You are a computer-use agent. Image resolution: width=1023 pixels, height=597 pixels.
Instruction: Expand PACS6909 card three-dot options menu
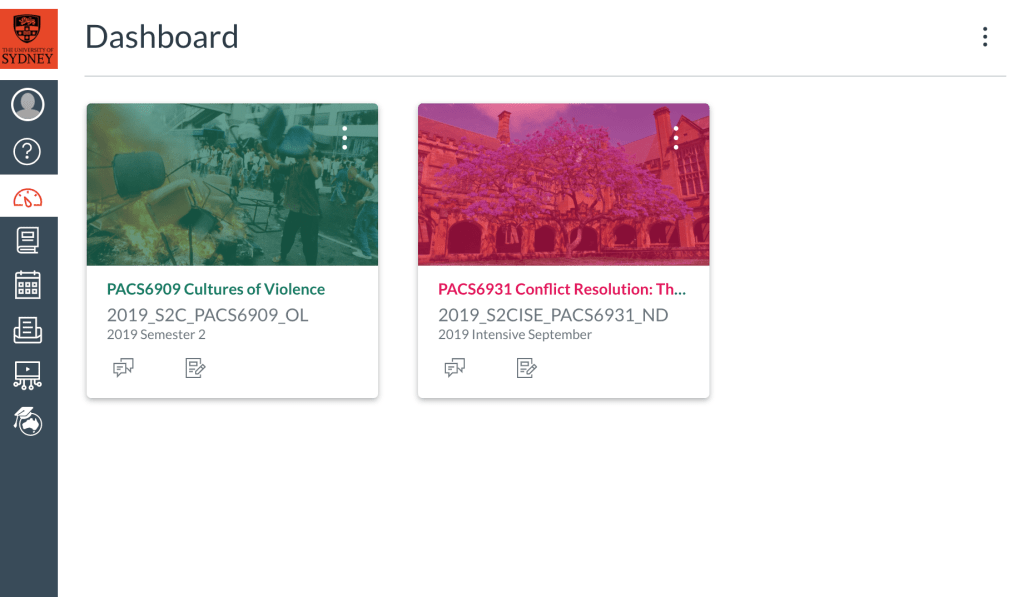coord(345,138)
